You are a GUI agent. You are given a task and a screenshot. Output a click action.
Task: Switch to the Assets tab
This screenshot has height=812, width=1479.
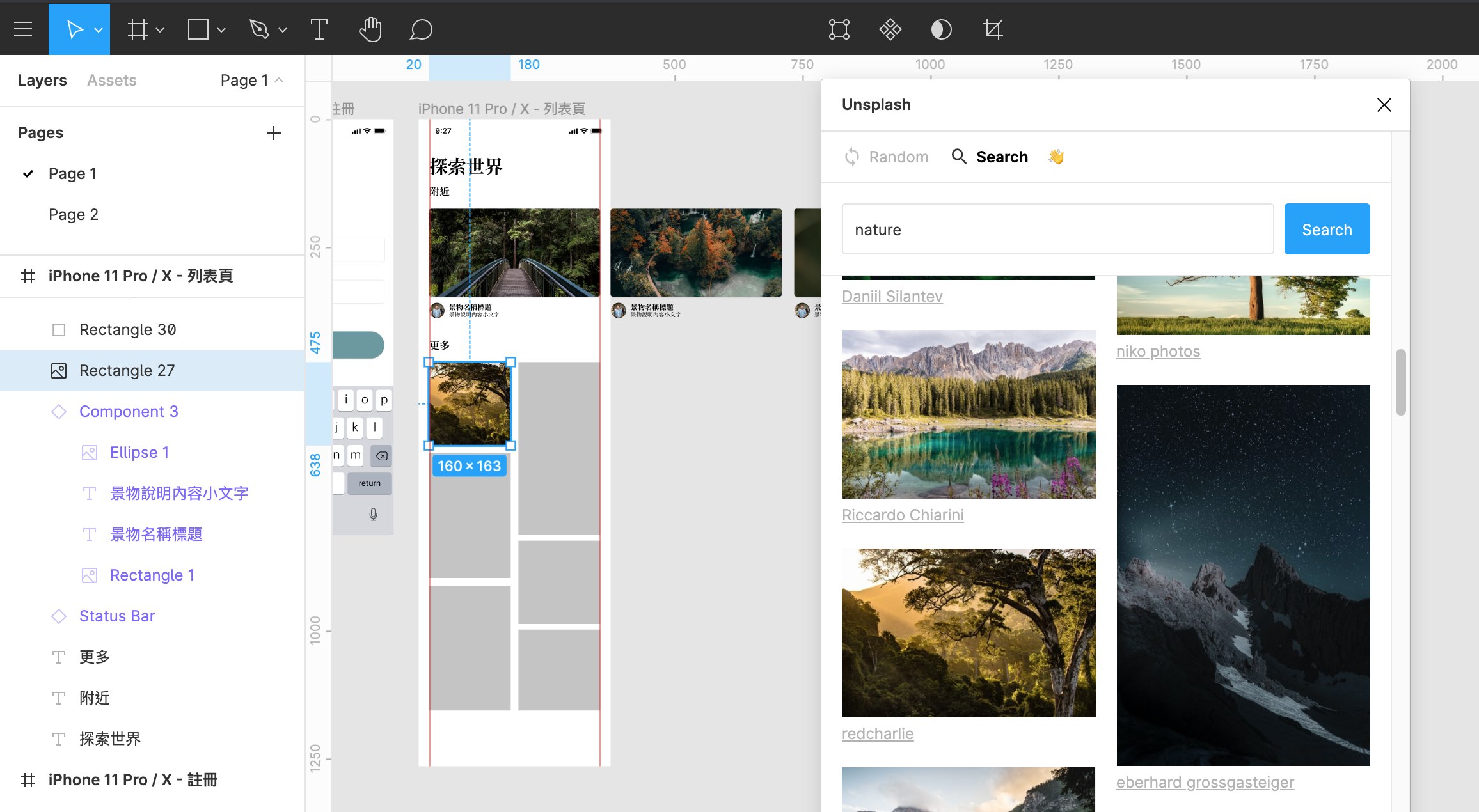point(111,80)
